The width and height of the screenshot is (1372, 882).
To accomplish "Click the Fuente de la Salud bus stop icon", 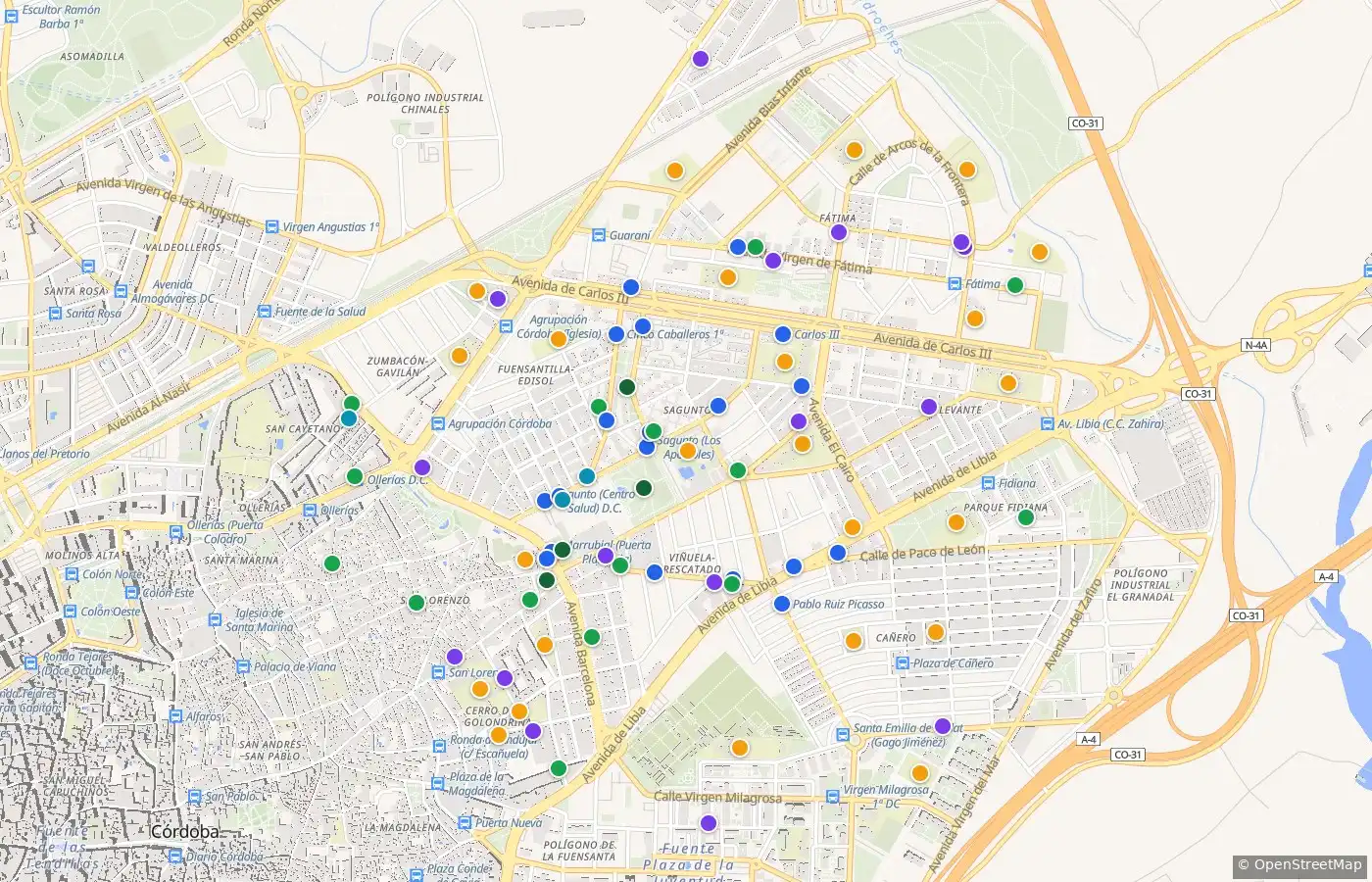I will click(x=264, y=312).
